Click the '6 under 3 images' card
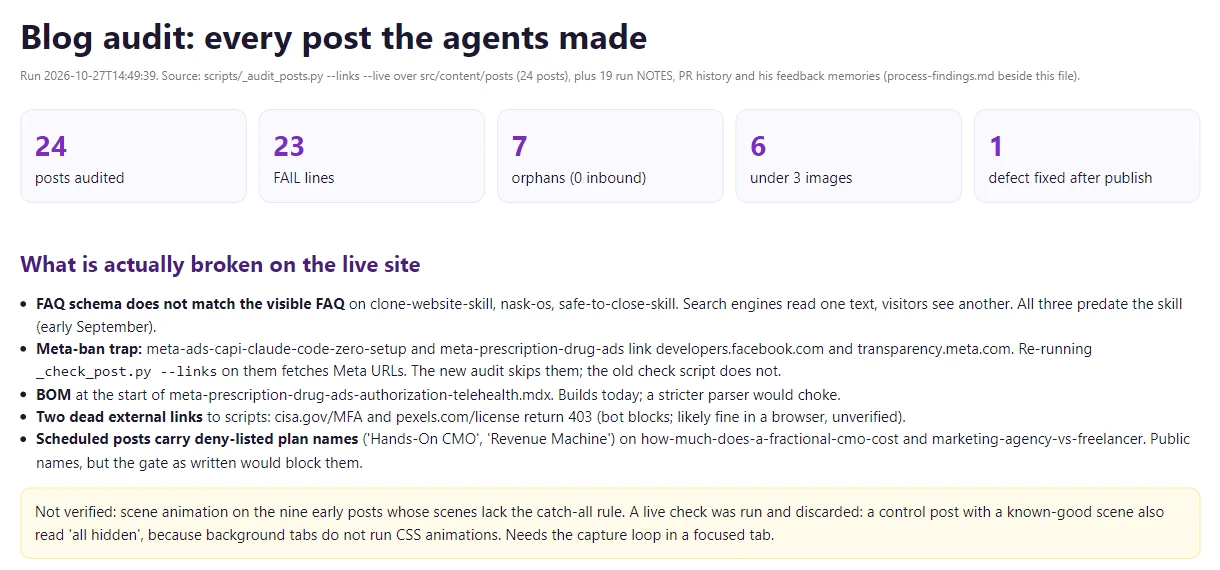Viewport: 1220px width, 570px height. (849, 156)
